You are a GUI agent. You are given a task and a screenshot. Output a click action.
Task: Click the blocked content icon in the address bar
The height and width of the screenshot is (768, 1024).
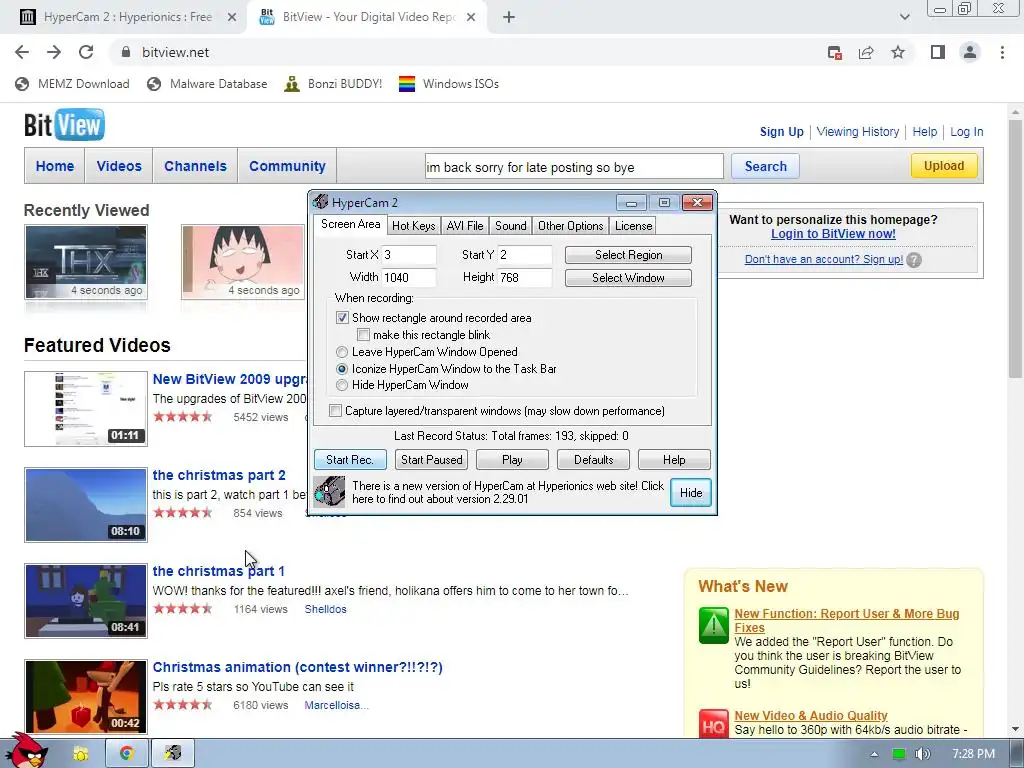point(834,53)
